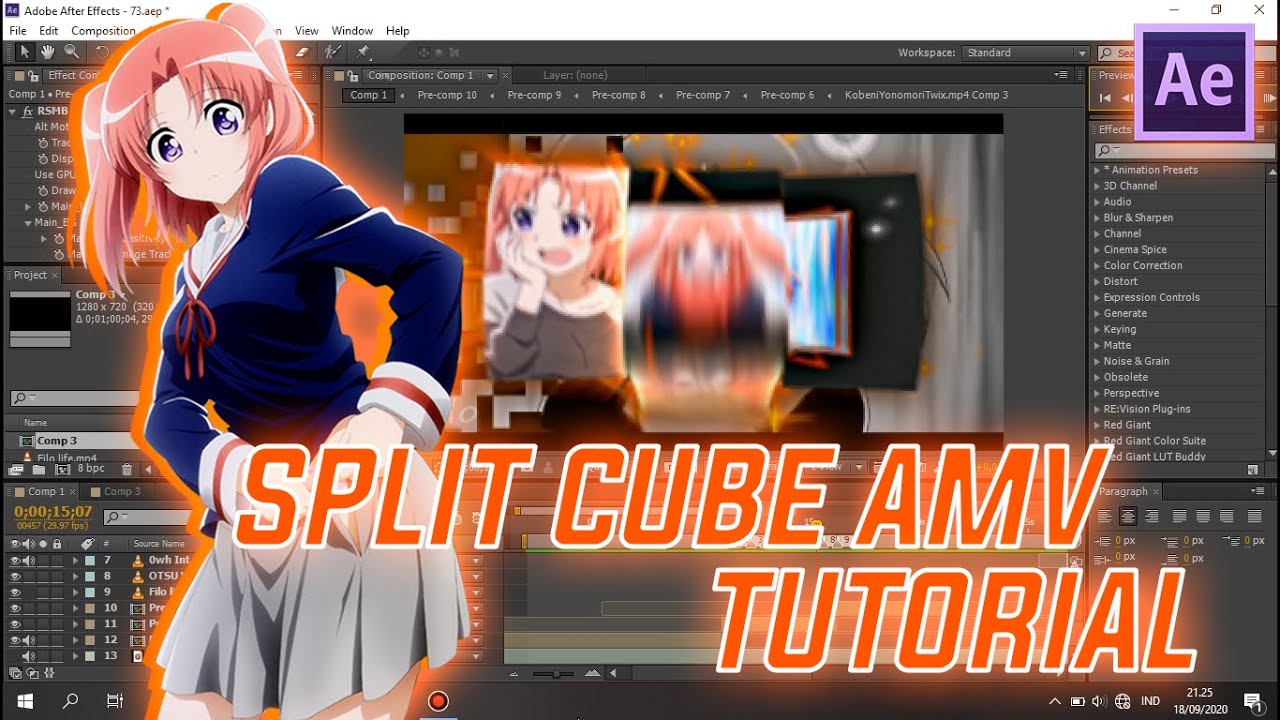
Task: Click KobeniYonomoriTwix.mp4 Comp 3 navigator item
Action: pos(926,95)
